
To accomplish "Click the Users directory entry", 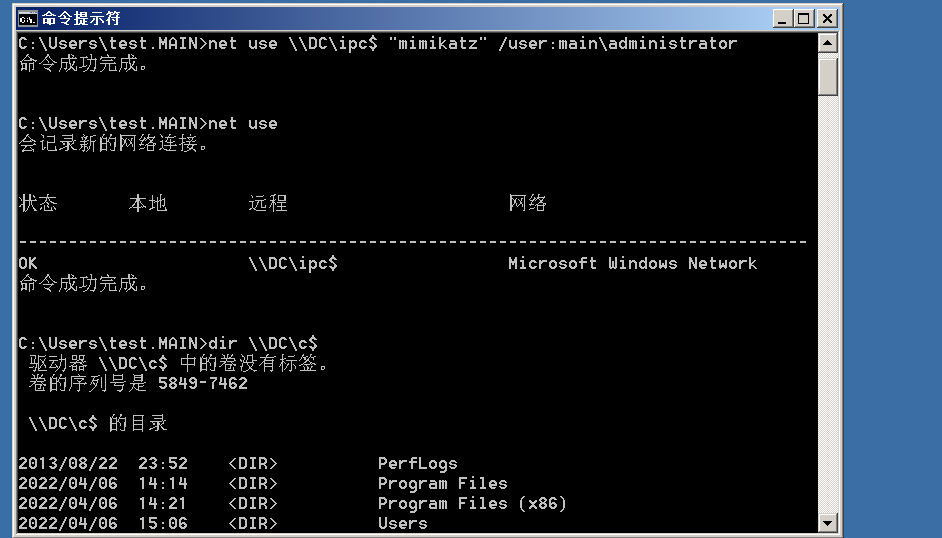I will click(x=402, y=523).
